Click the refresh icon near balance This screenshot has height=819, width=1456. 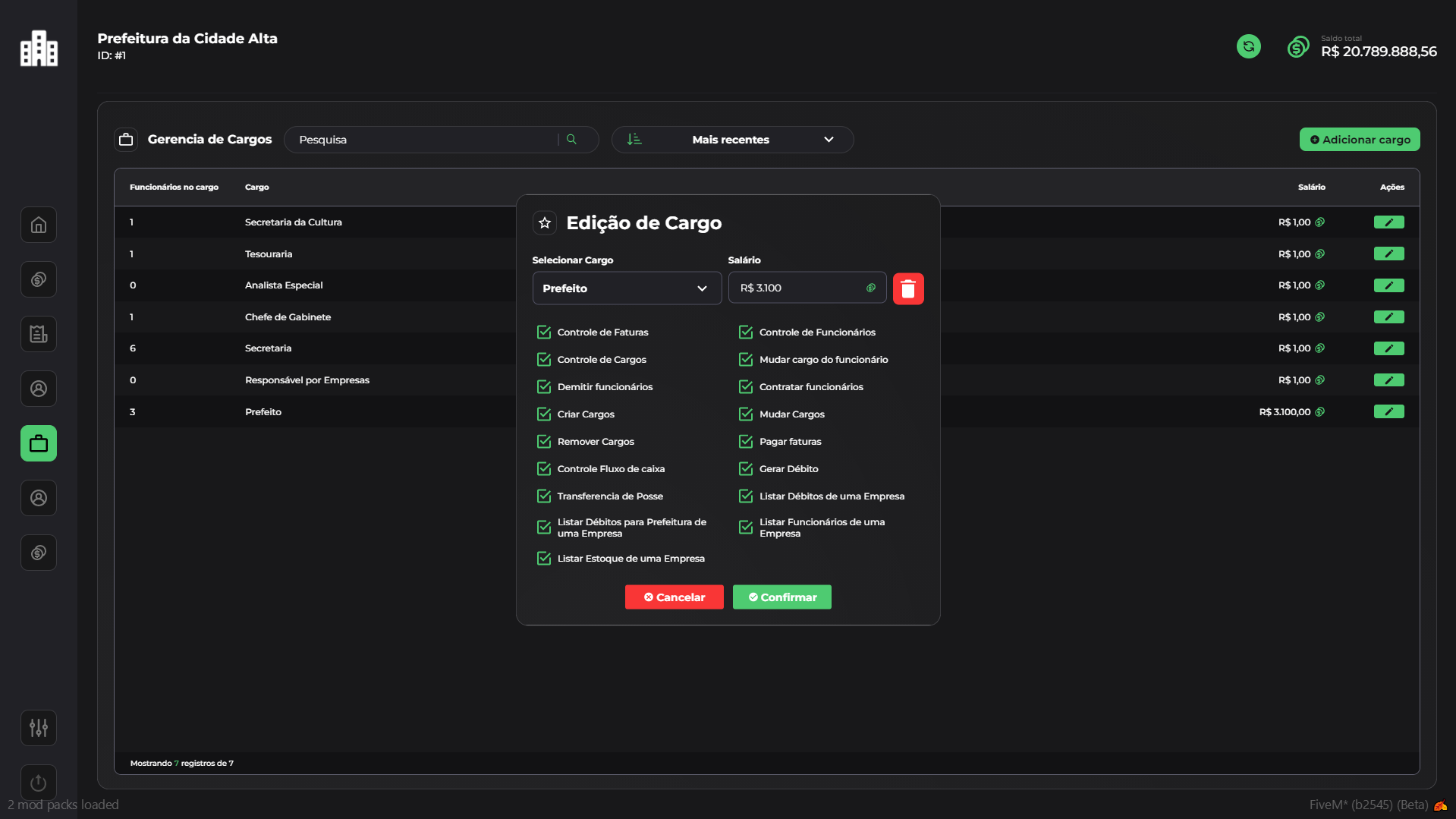click(x=1249, y=46)
